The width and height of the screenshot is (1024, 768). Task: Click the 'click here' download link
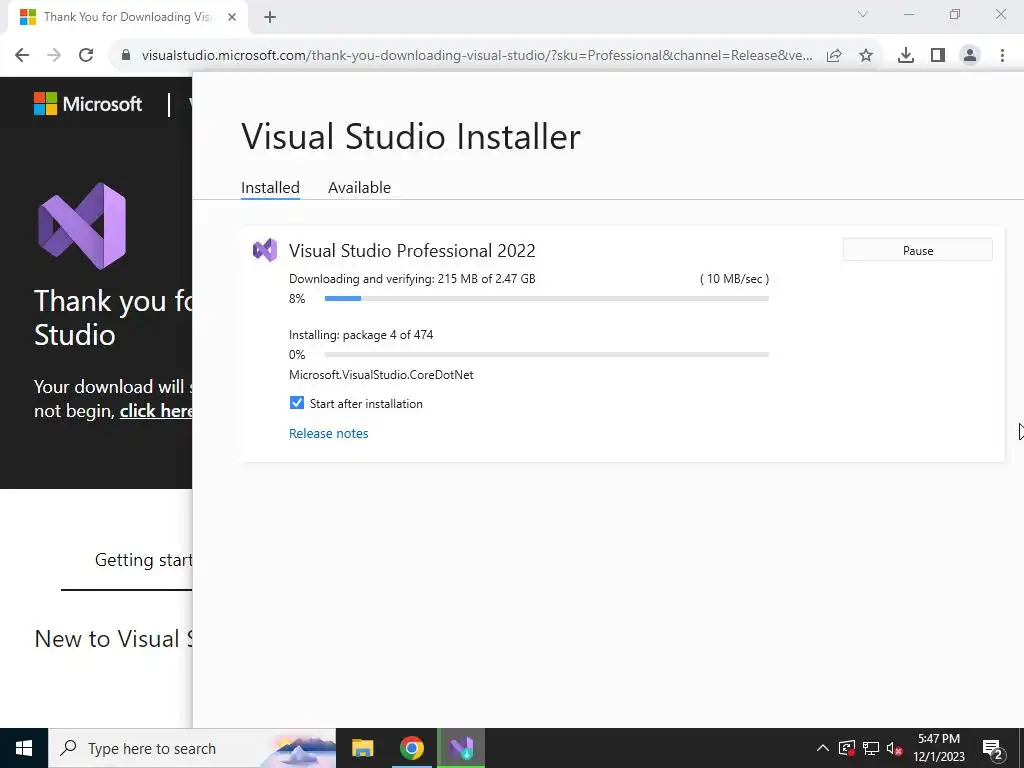155,411
